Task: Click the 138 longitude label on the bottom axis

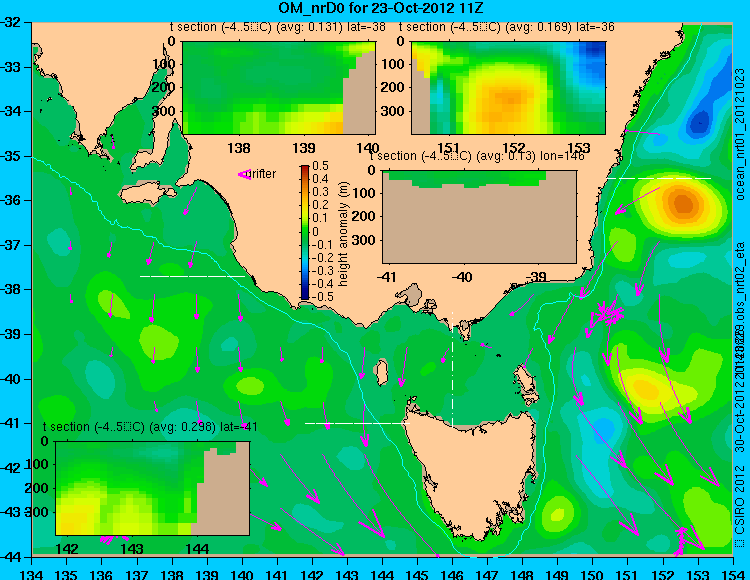Action: coord(172,574)
